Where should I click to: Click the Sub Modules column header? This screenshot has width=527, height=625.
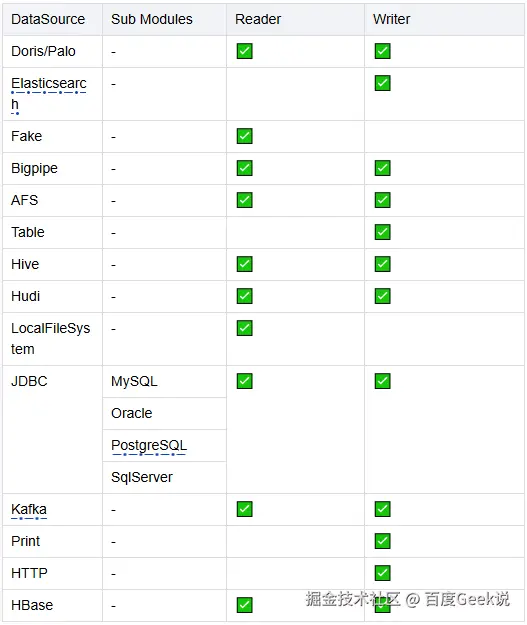pyautogui.click(x=151, y=19)
